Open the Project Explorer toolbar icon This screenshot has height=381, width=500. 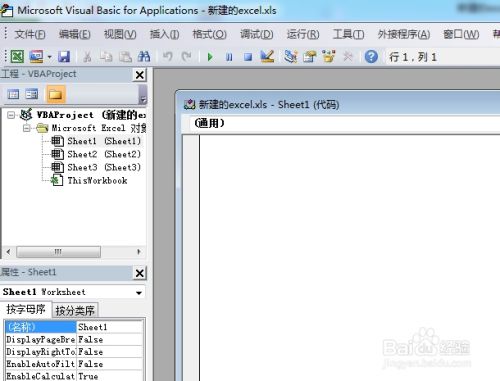(x=291, y=57)
